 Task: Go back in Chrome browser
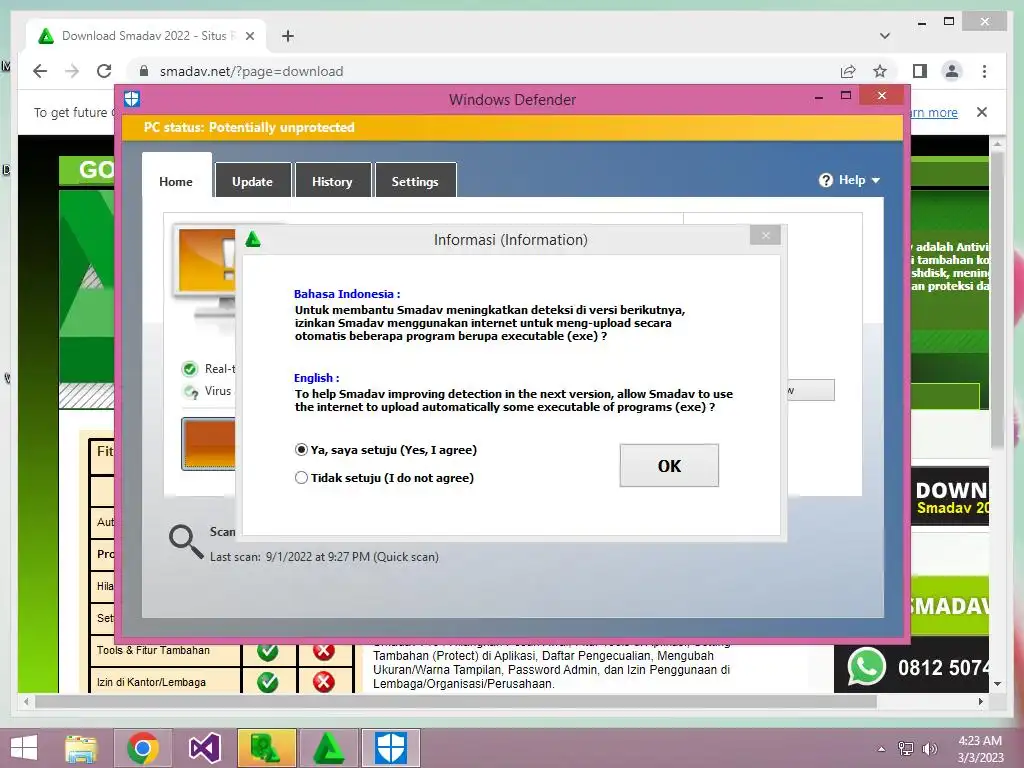(40, 71)
